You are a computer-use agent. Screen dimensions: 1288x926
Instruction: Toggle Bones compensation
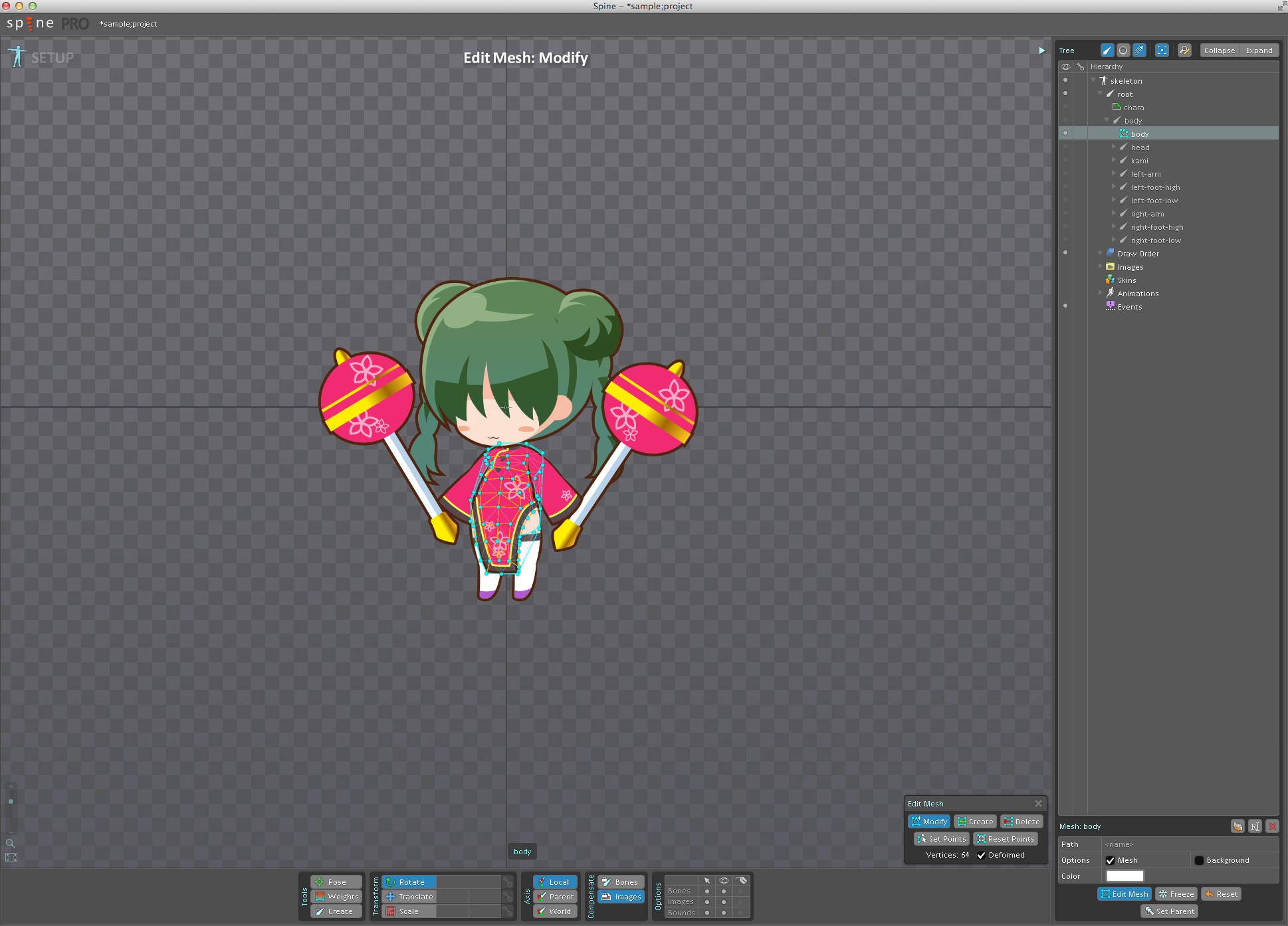click(x=621, y=882)
